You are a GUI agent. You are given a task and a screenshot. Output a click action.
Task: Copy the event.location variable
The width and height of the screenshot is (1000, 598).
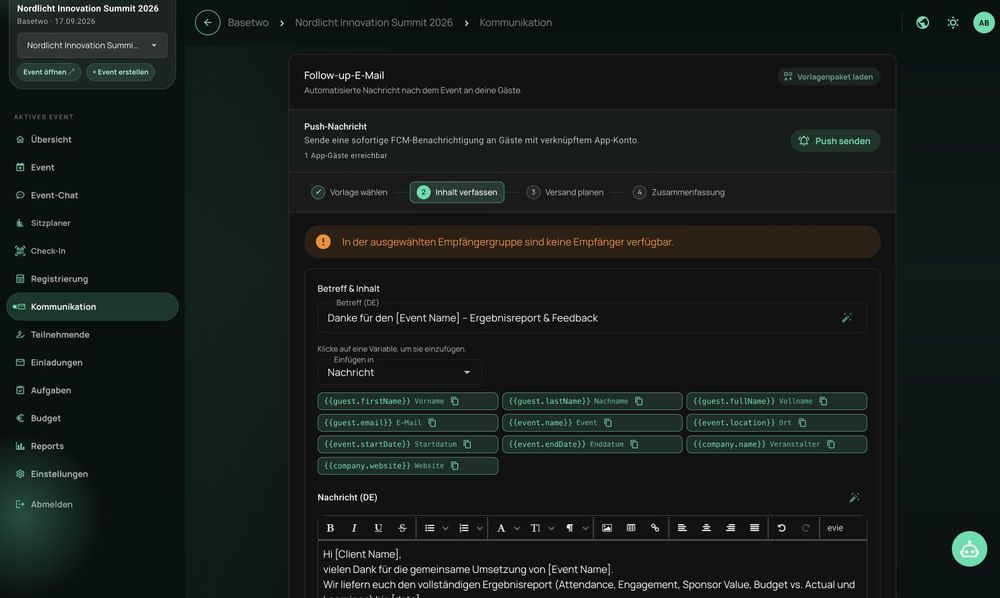[x=802, y=423]
